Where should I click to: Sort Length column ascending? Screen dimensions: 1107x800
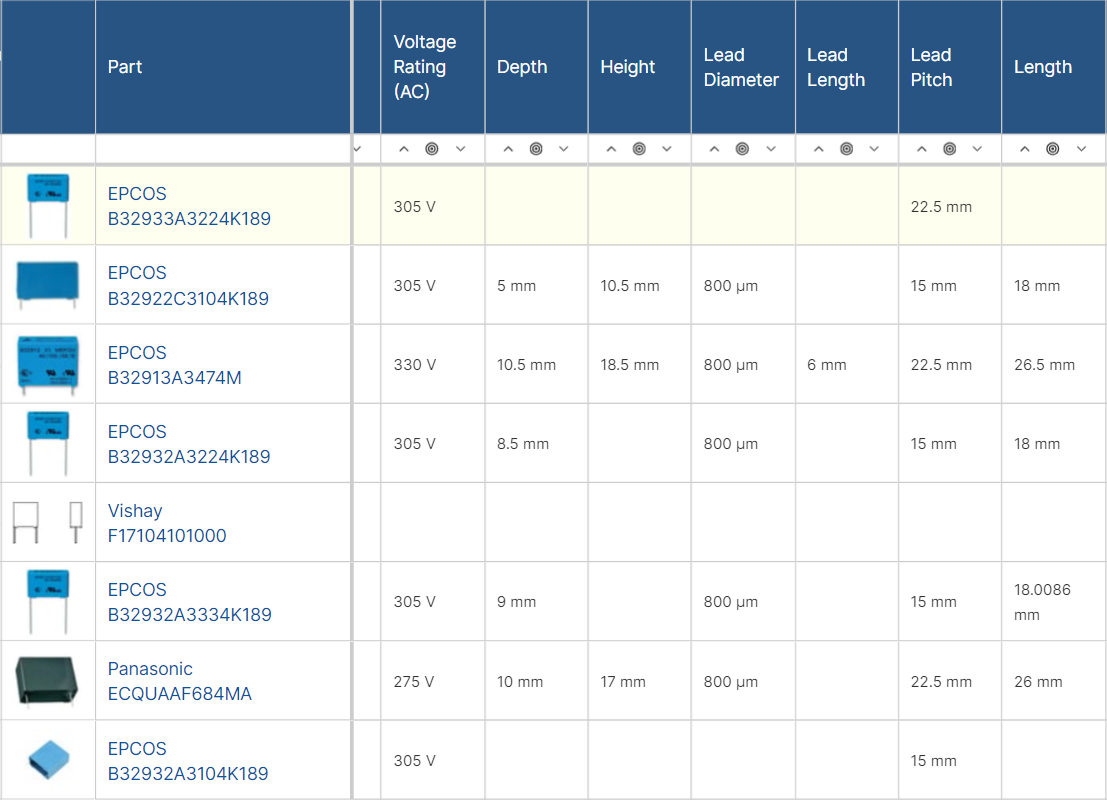1024,149
